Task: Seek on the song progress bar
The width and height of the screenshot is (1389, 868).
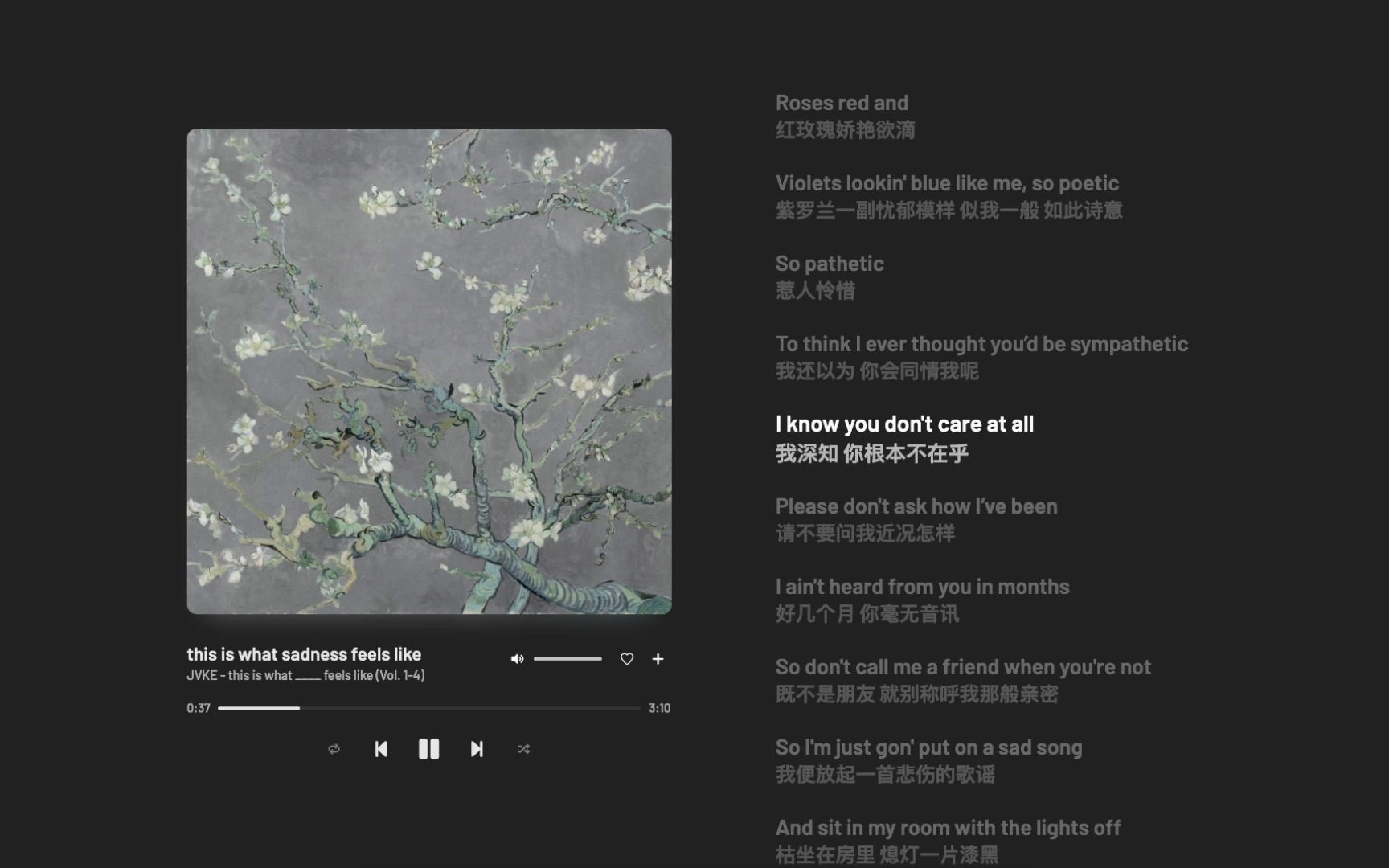Action: click(x=429, y=708)
